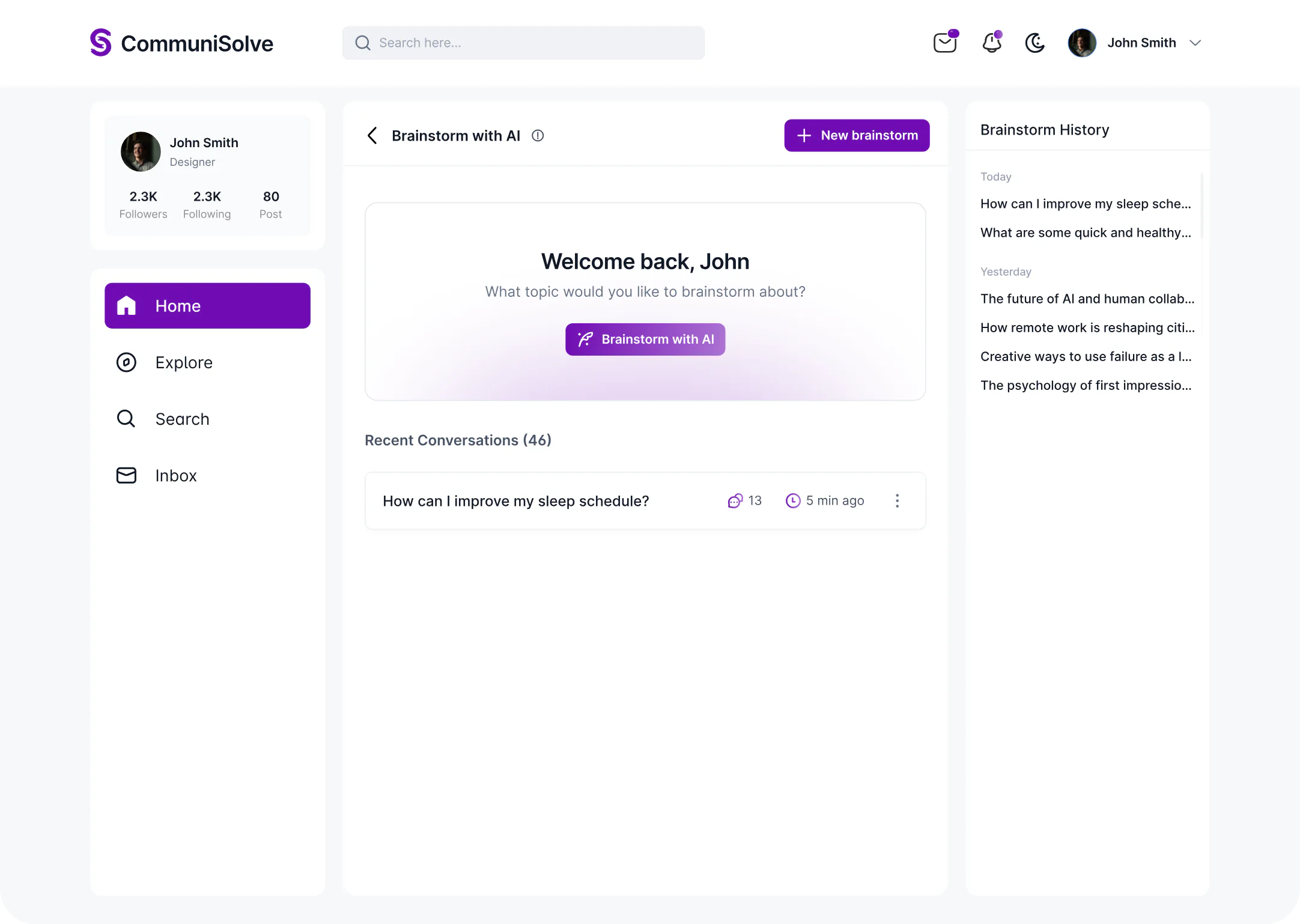Viewport: 1300px width, 924px height.
Task: Click the Inbox envelope icon
Action: (126, 475)
